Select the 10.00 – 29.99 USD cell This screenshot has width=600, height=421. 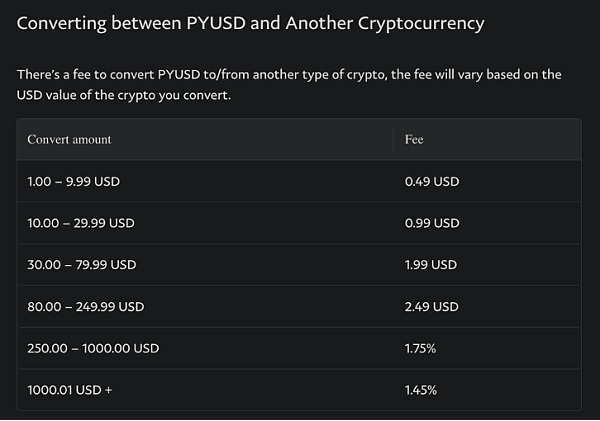point(84,223)
